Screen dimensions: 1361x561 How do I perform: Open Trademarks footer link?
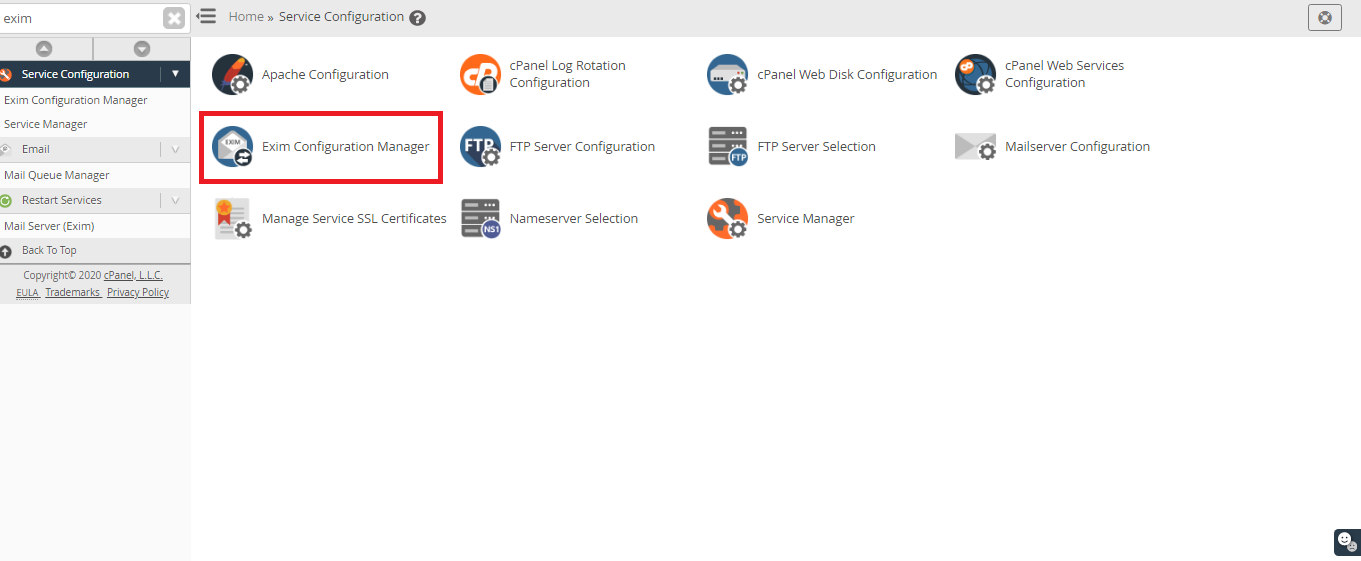(x=72, y=293)
